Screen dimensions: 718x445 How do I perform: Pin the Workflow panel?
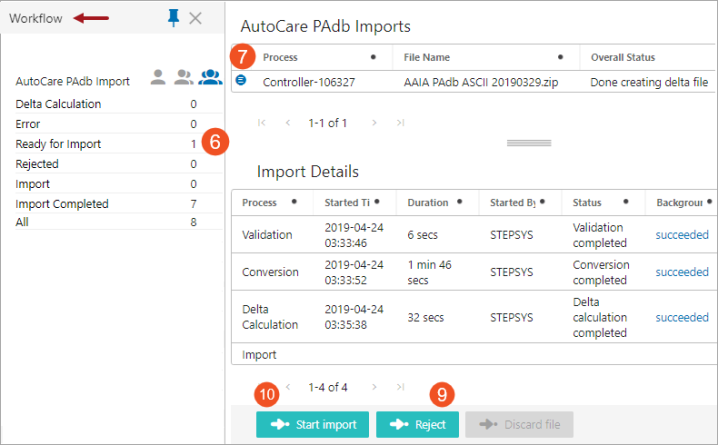[173, 18]
